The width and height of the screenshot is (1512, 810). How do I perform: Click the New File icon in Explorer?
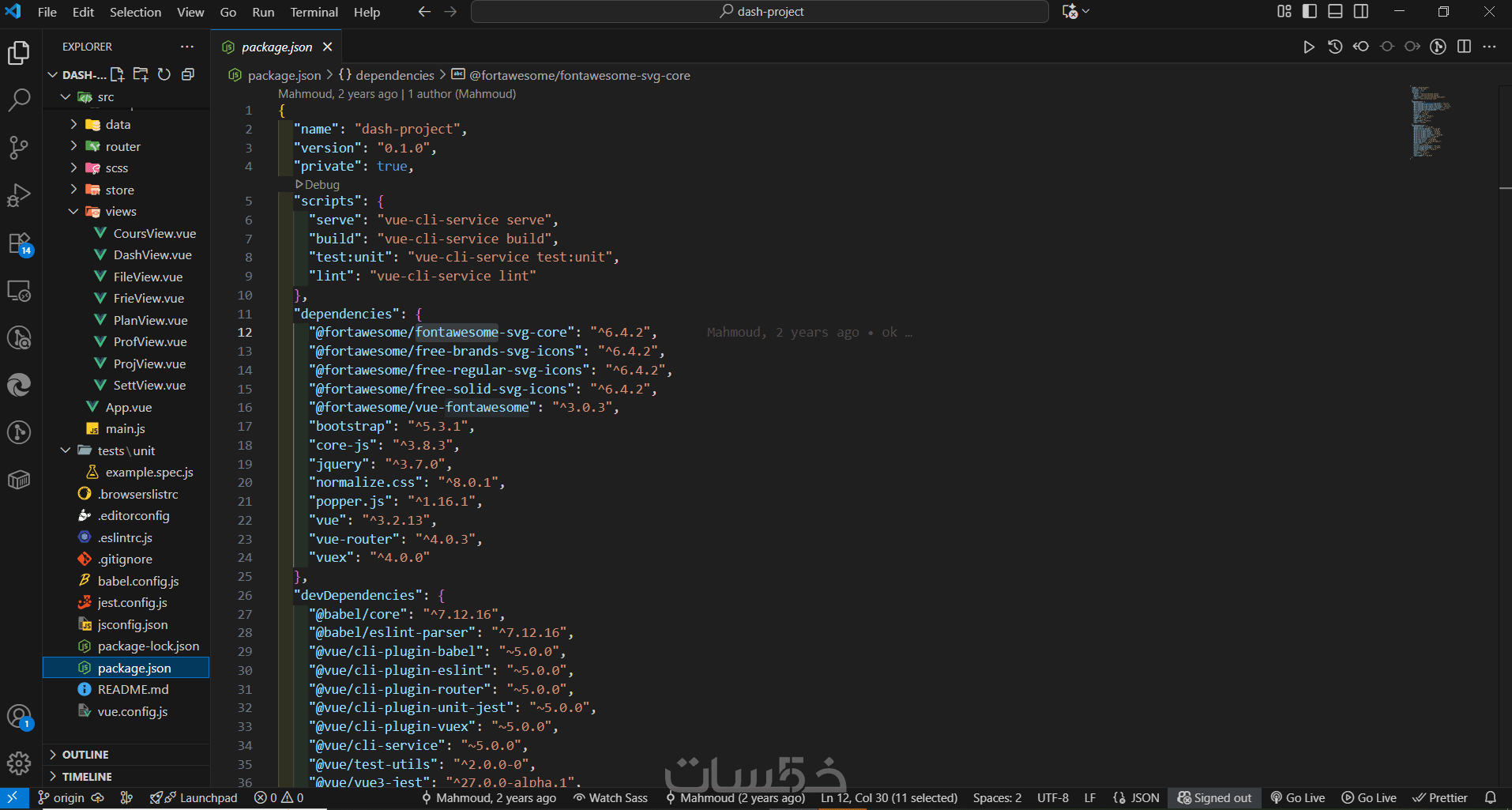pos(118,74)
